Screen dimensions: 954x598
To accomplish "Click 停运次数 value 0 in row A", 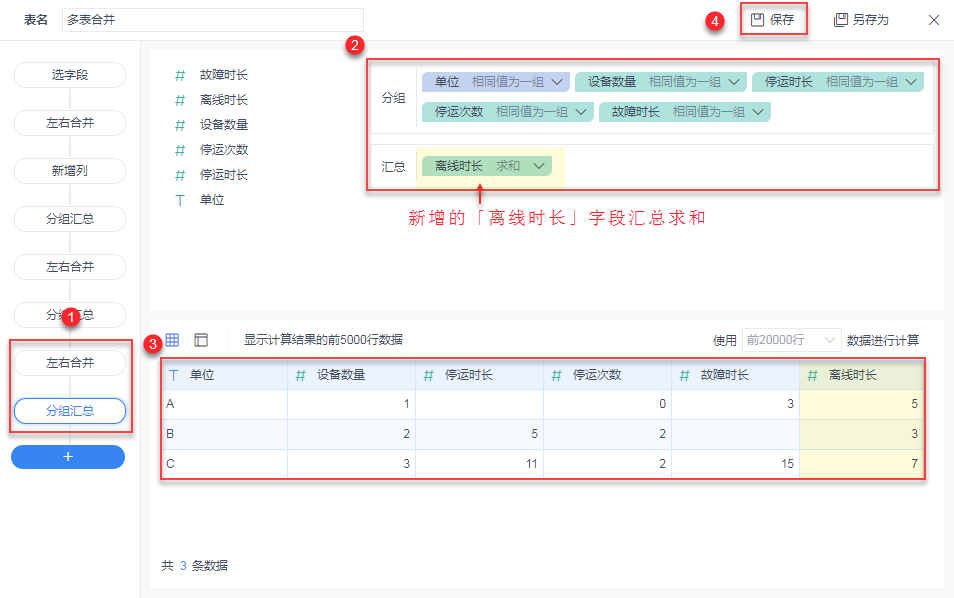I will 608,405.
